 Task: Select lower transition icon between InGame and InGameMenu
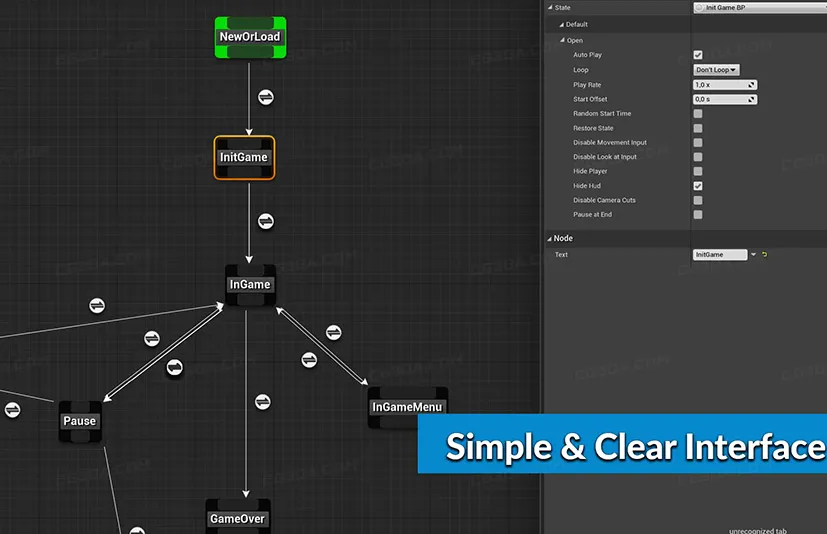click(309, 360)
